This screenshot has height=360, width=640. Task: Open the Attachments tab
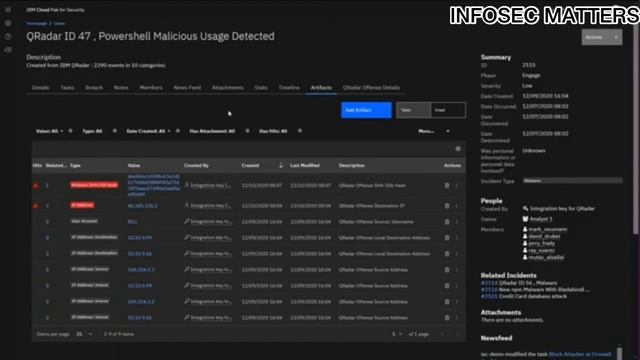pos(227,87)
